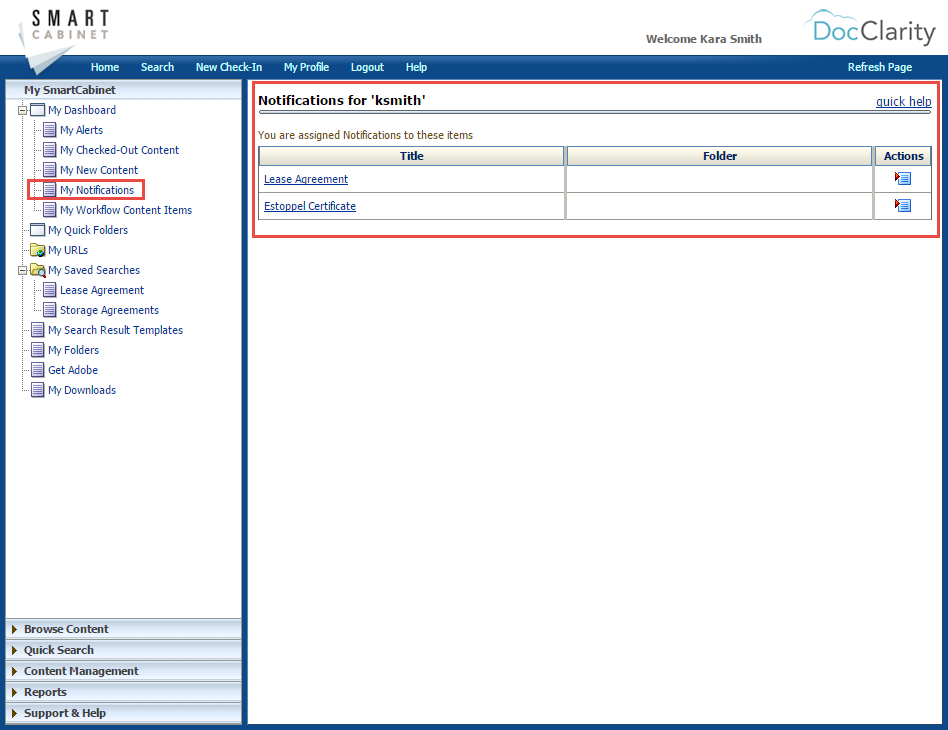Image resolution: width=948 pixels, height=730 pixels.
Task: Open Actions icon for Lease Agreement notification
Action: 902,178
